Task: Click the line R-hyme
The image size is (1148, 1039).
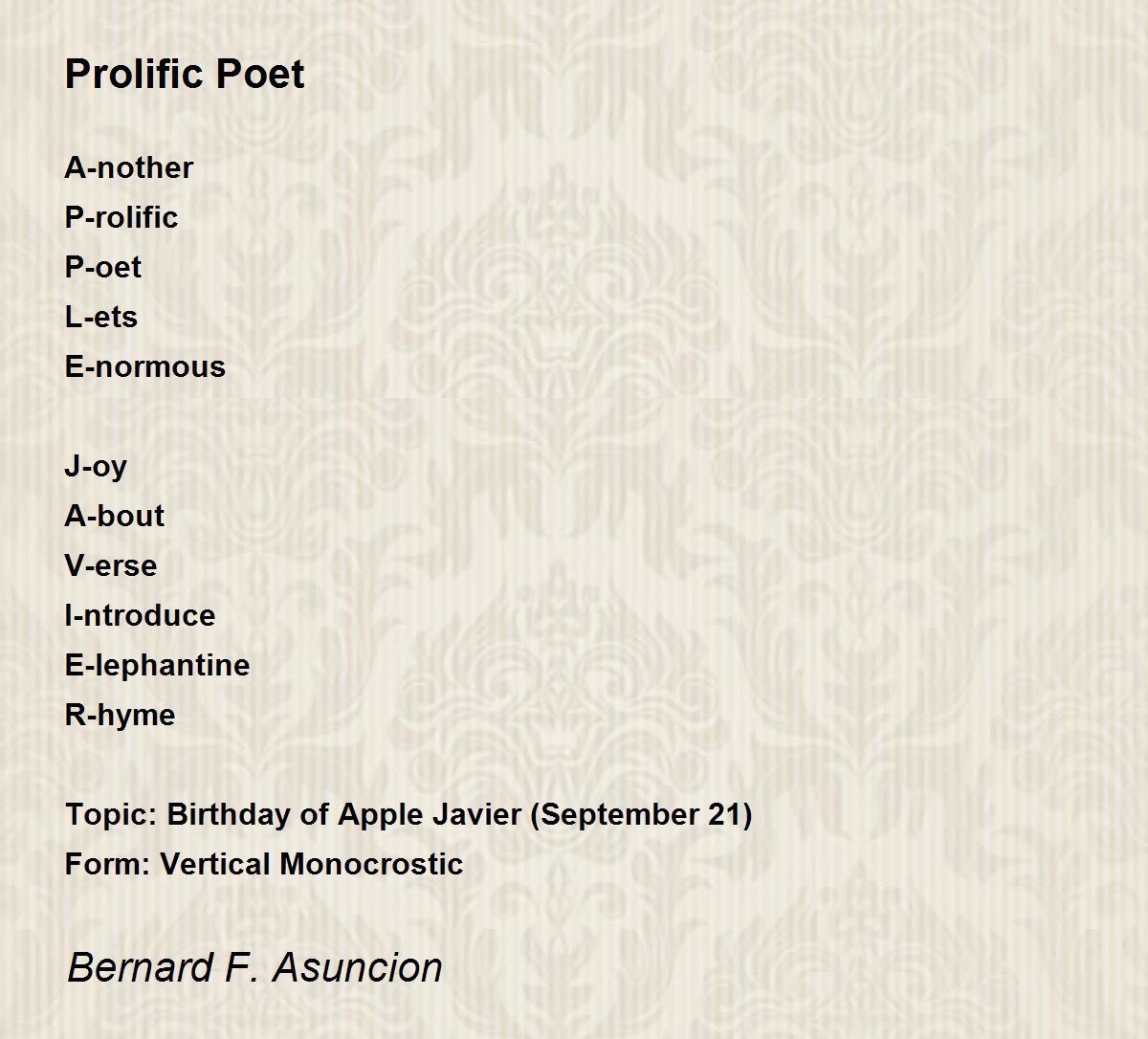Action: pos(121,716)
